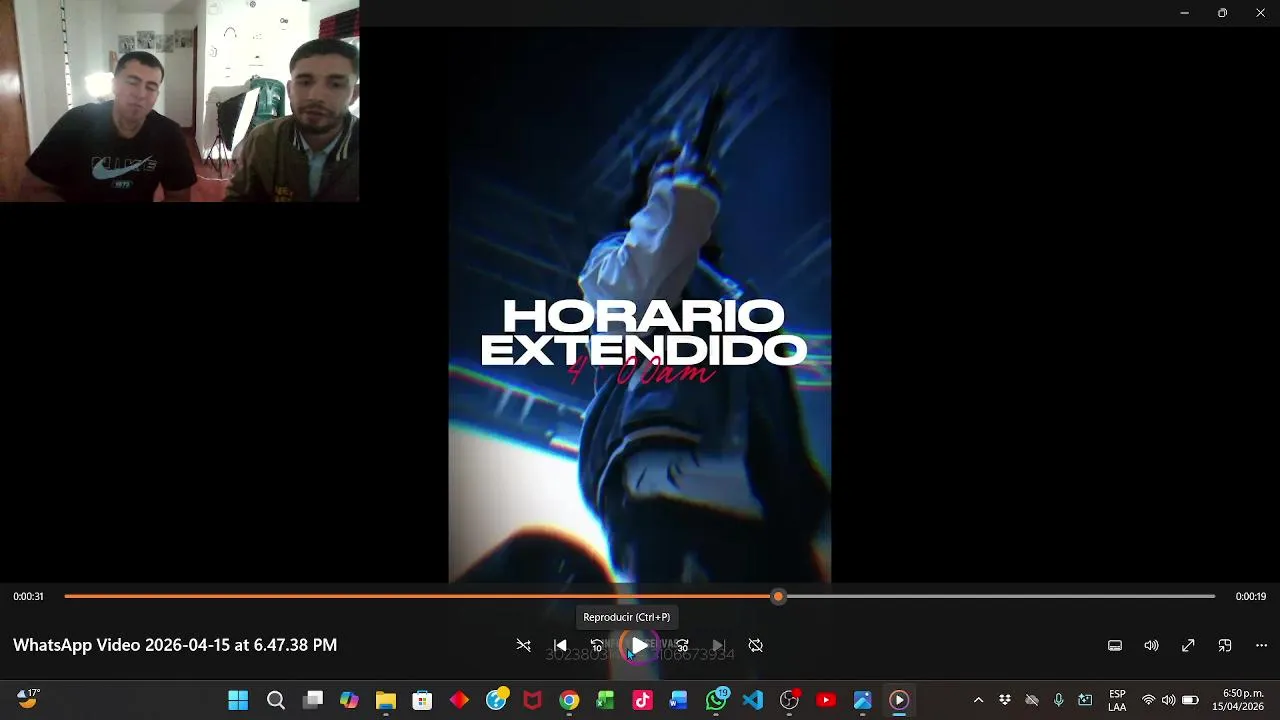Skip back 10 seconds
The image size is (1280, 720).
pos(597,646)
